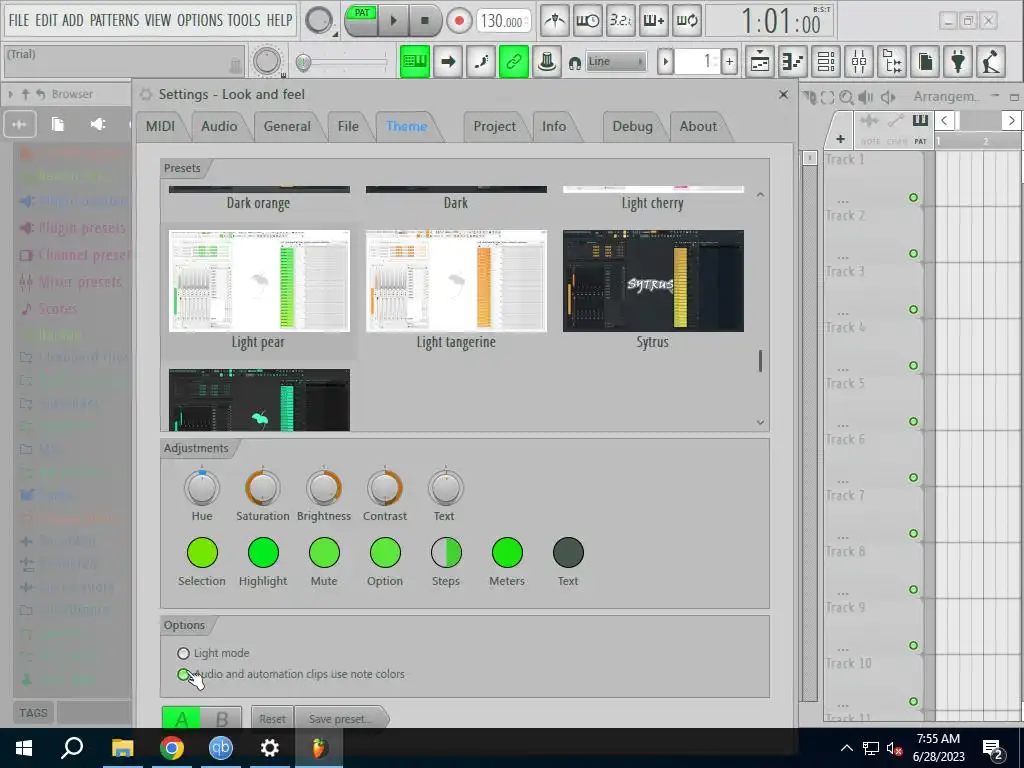Viewport: 1024px width, 768px height.
Task: Toggle the 3.2.1 countdown before recording icon
Action: click(620, 21)
